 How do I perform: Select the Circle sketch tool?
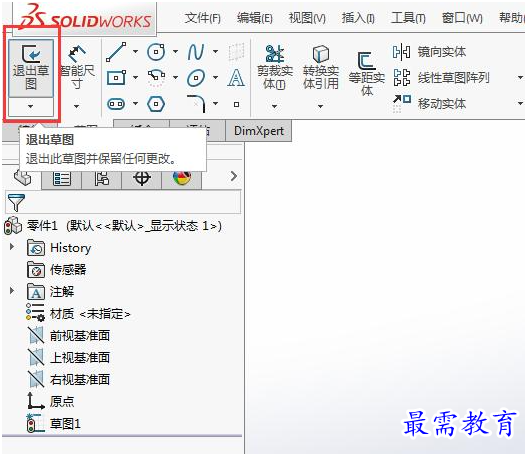156,52
